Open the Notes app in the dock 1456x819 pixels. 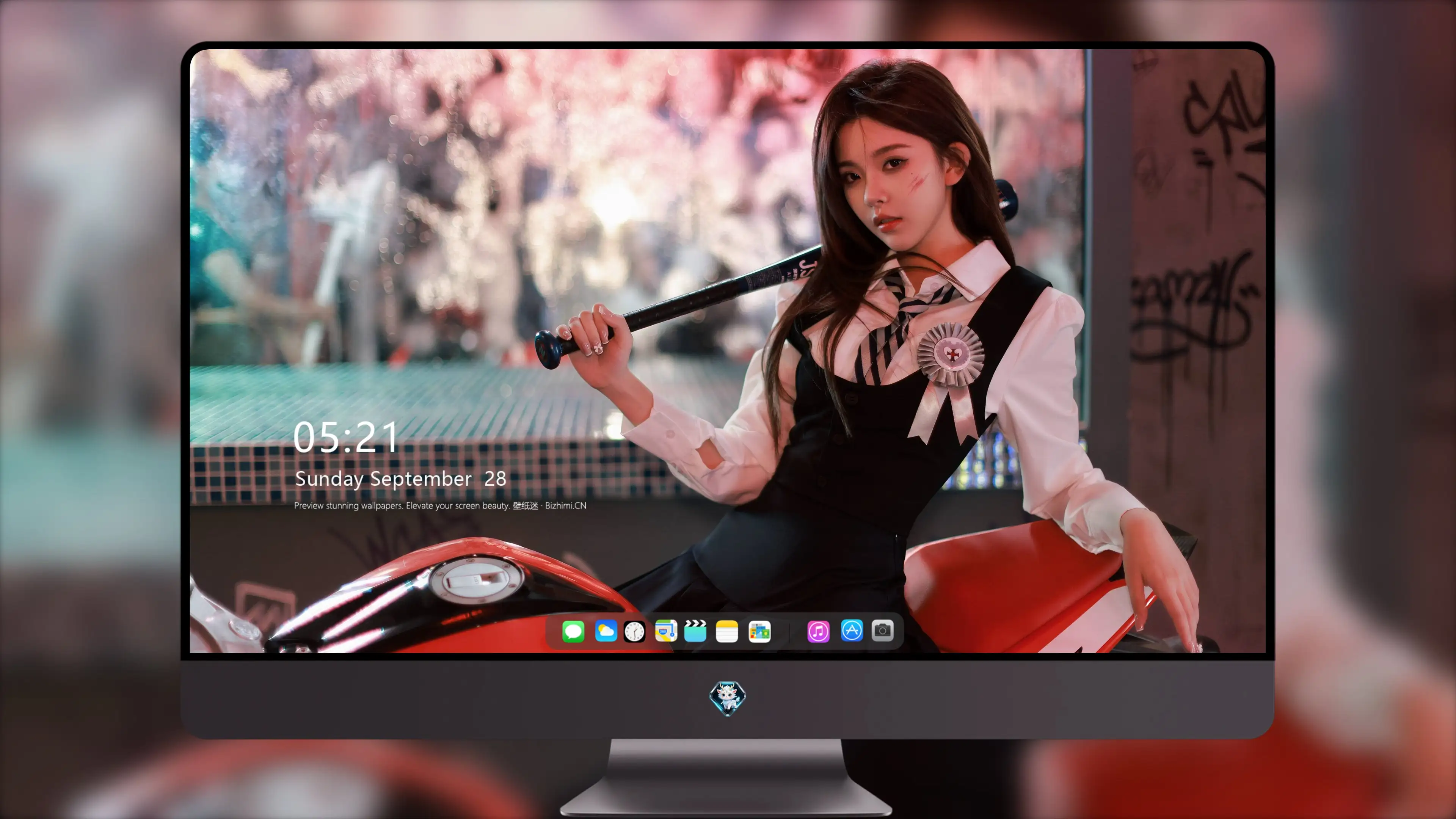tap(727, 631)
